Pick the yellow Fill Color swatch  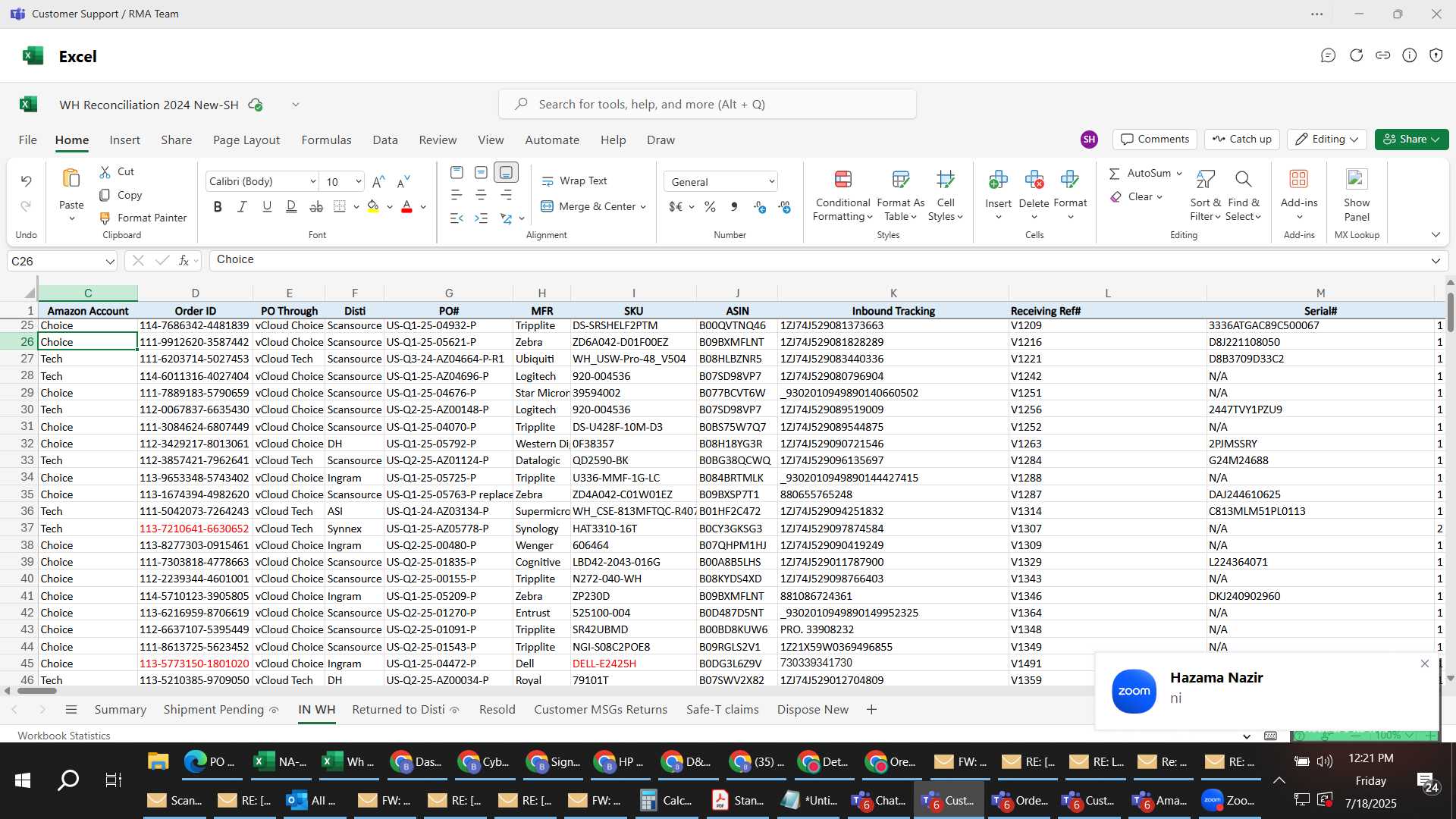(x=372, y=206)
